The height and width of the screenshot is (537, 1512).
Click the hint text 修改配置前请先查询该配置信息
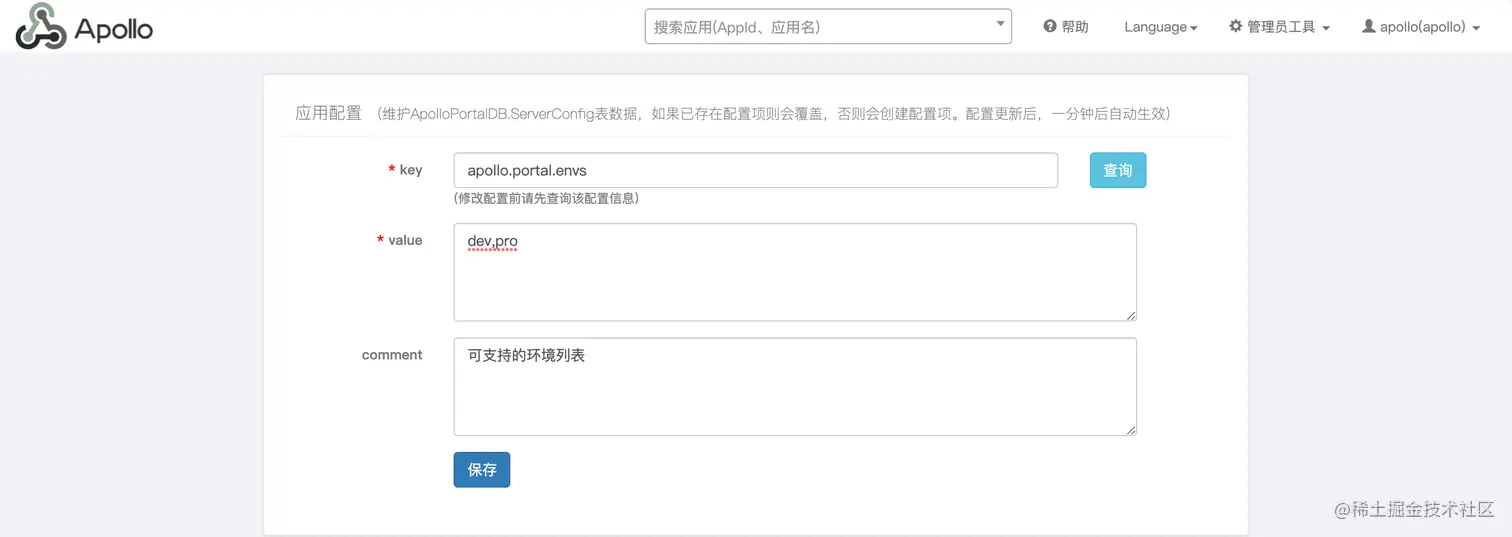(546, 198)
